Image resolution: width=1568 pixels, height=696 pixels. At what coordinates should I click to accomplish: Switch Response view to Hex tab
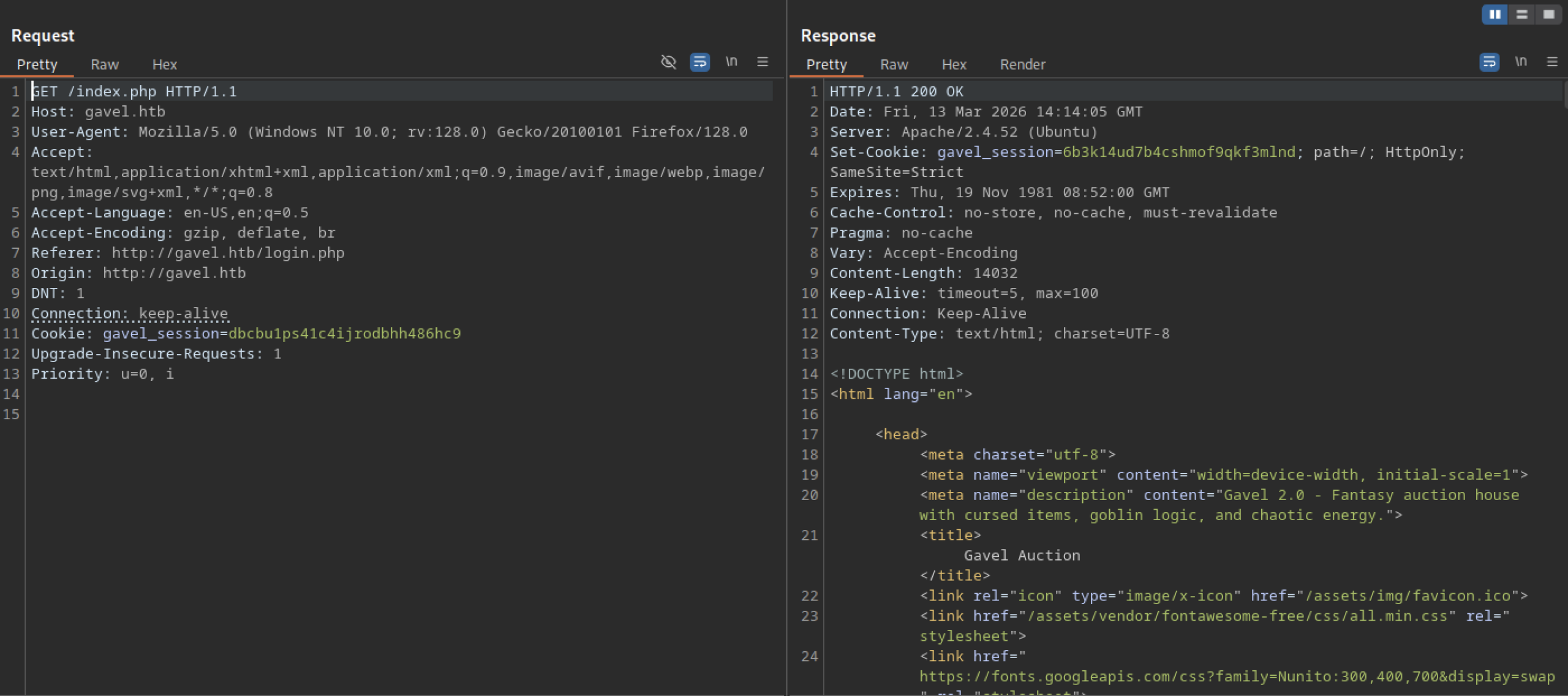pyautogui.click(x=954, y=64)
